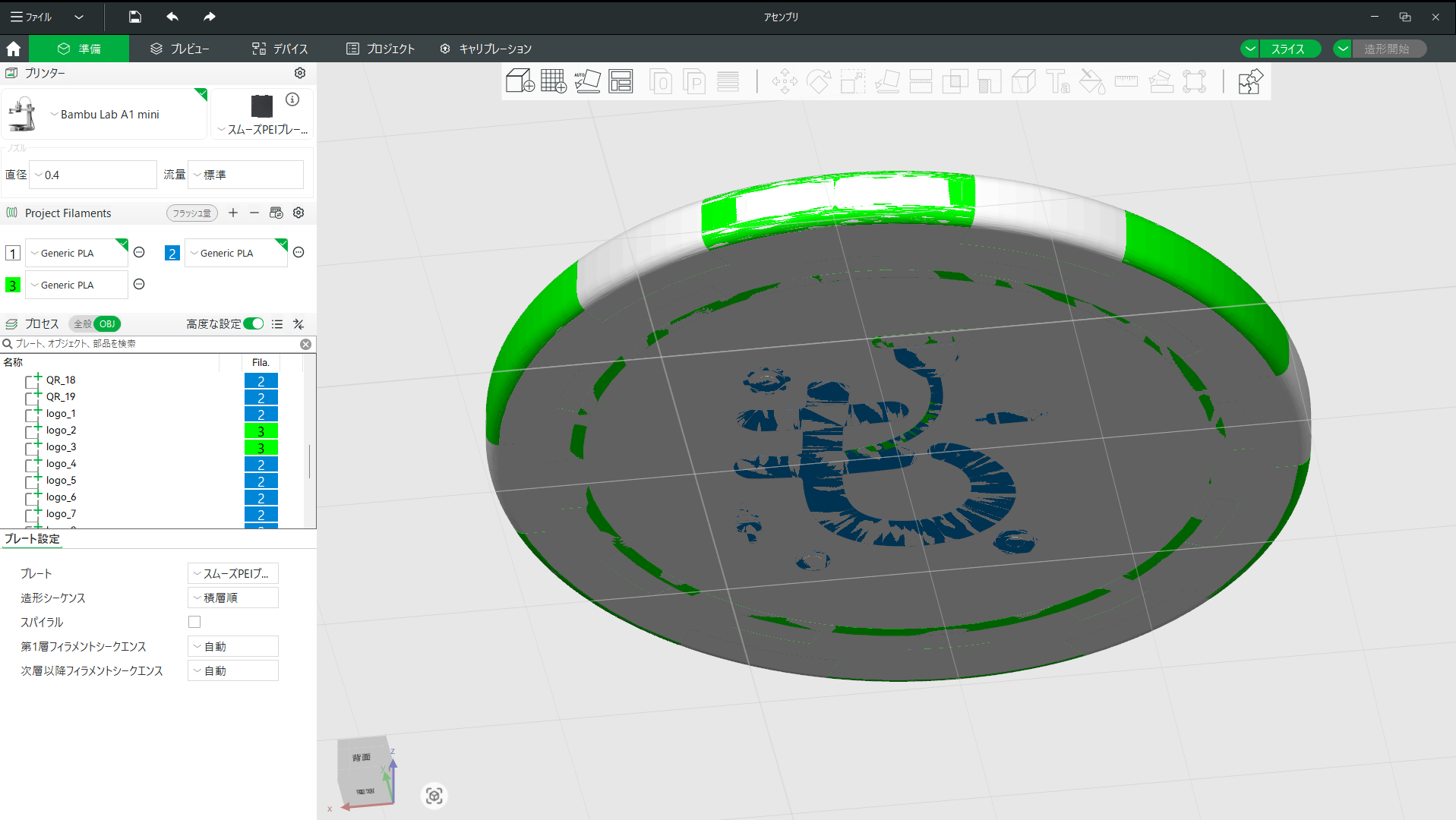Open the 流量 標準 dropdown
This screenshot has width=1456, height=820.
pyautogui.click(x=245, y=175)
